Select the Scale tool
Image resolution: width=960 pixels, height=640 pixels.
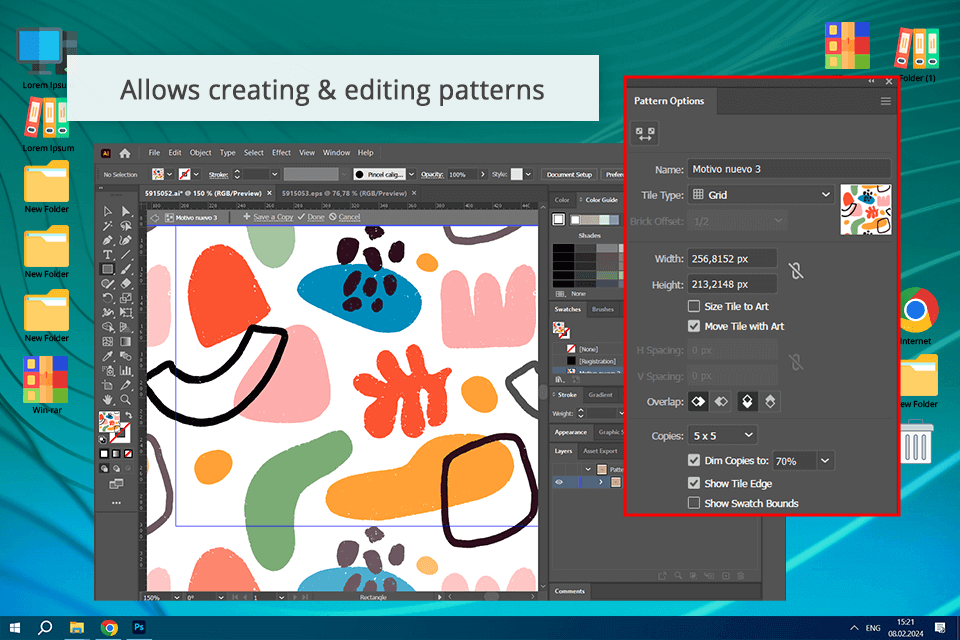tap(126, 298)
